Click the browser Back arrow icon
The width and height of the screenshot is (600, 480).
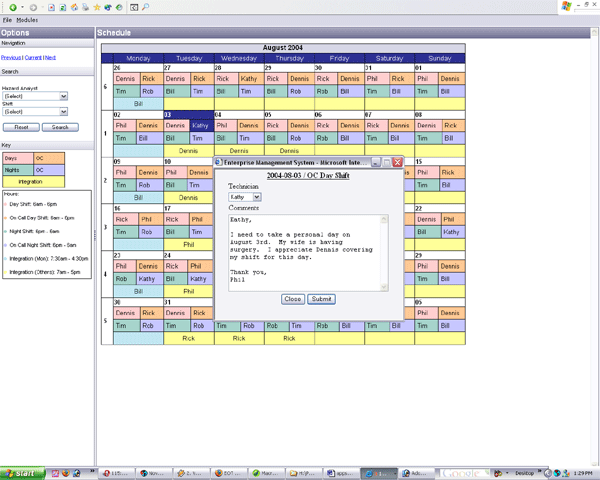tap(12, 6)
